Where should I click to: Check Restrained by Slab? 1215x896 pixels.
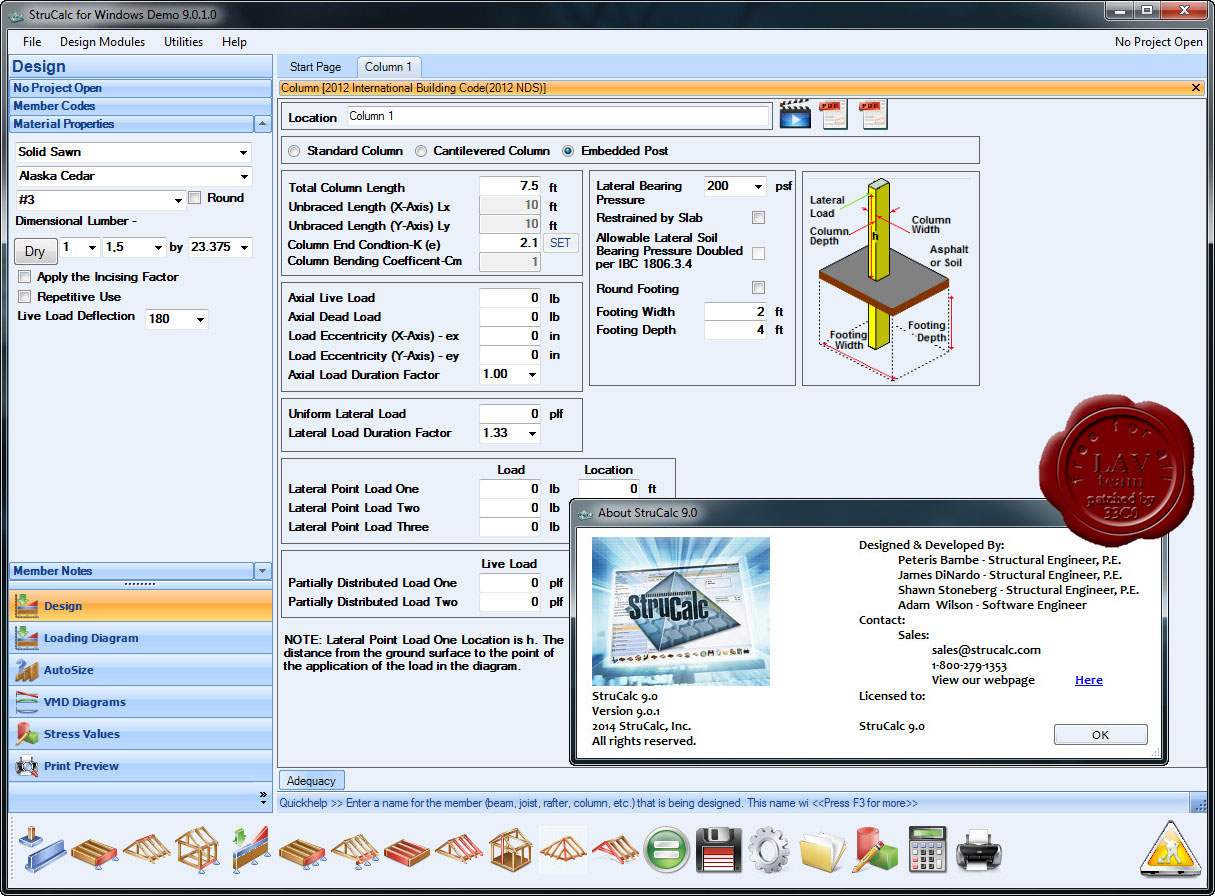click(759, 218)
